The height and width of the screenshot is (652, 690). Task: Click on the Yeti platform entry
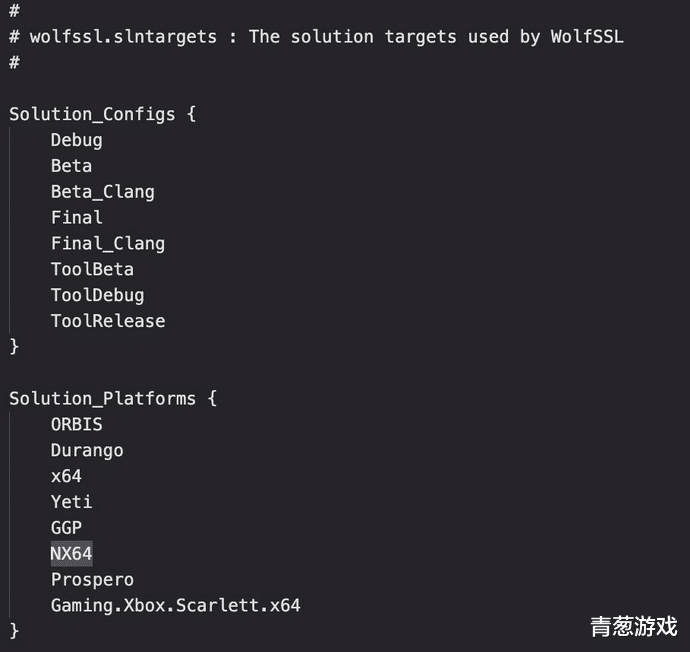[x=71, y=502]
